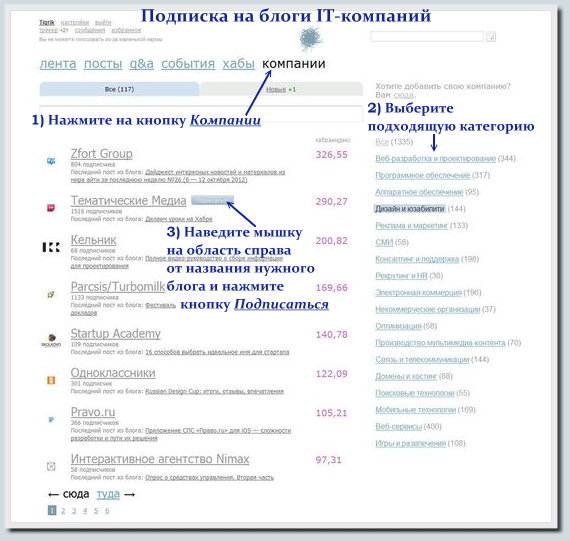The image size is (570, 541).
Task: Select Домены и хостинг category
Action: click(406, 376)
